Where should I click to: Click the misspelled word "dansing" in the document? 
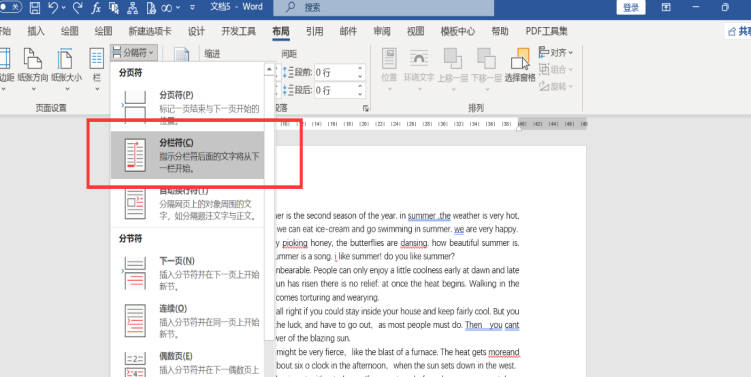point(414,243)
